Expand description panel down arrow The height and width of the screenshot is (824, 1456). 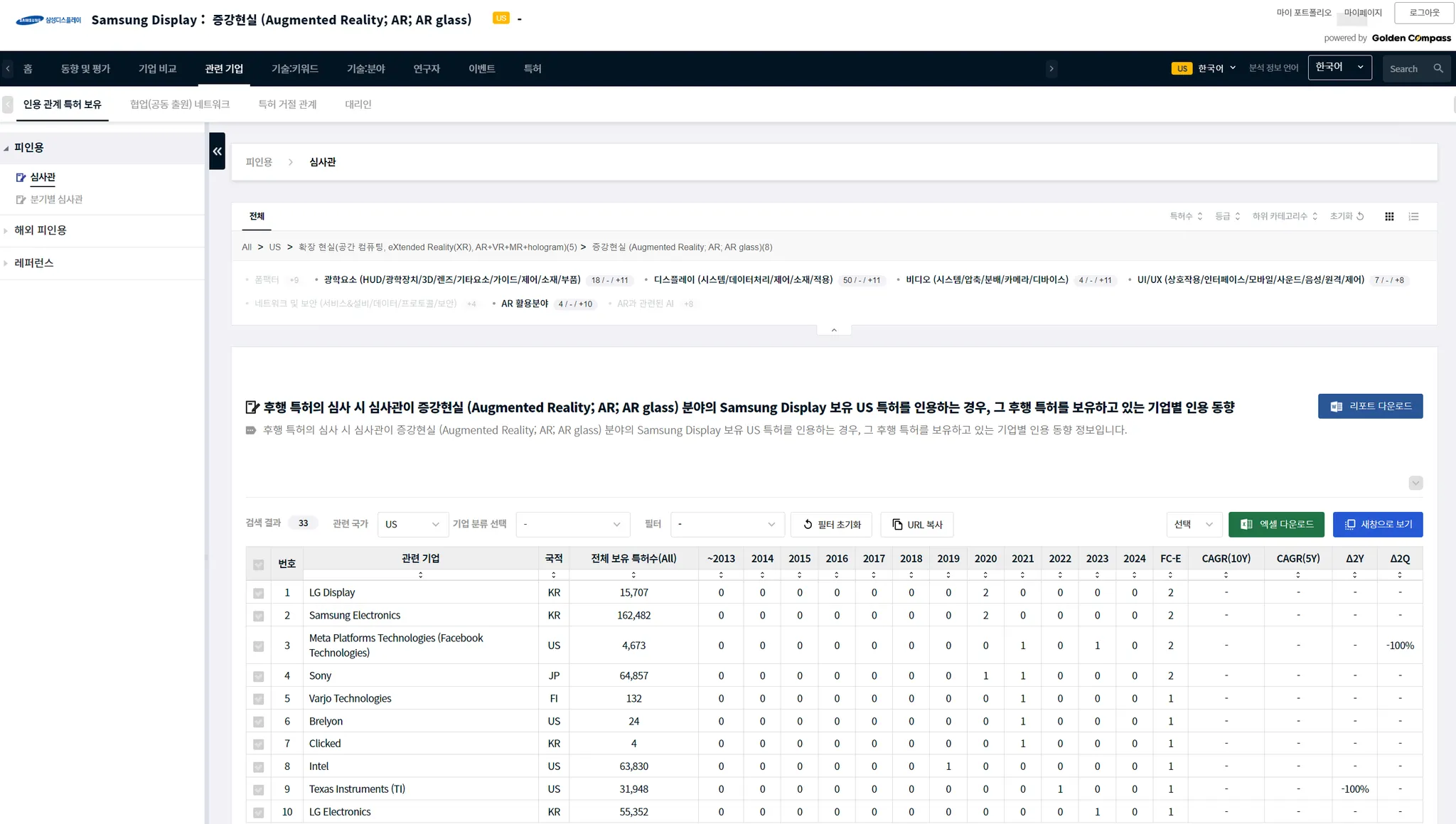pyautogui.click(x=1415, y=483)
